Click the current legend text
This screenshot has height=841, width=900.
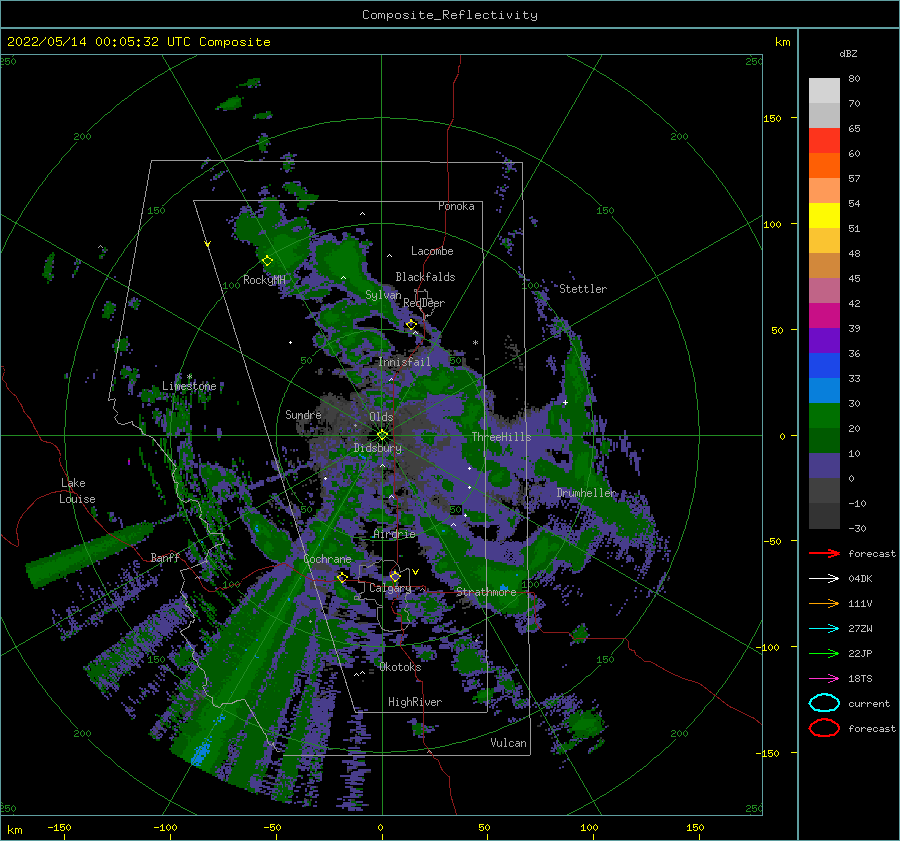(869, 703)
